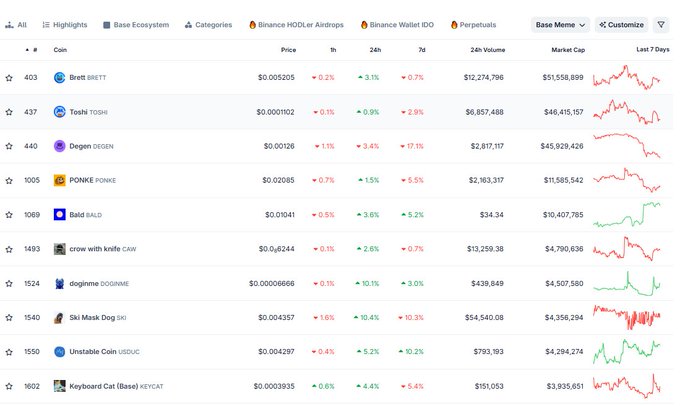680x406 pixels.
Task: Star Keyboard Cat (Base) row
Action: coord(9,386)
